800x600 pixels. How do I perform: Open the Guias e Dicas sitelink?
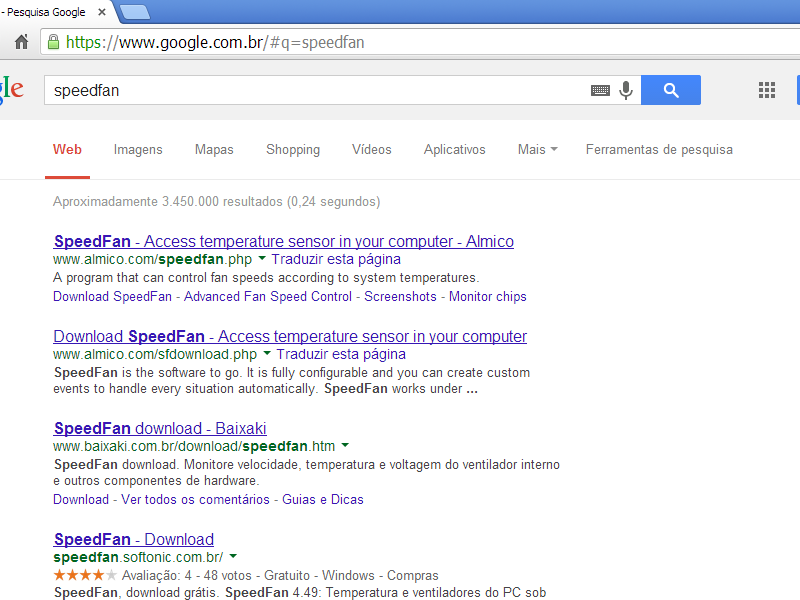(323, 499)
